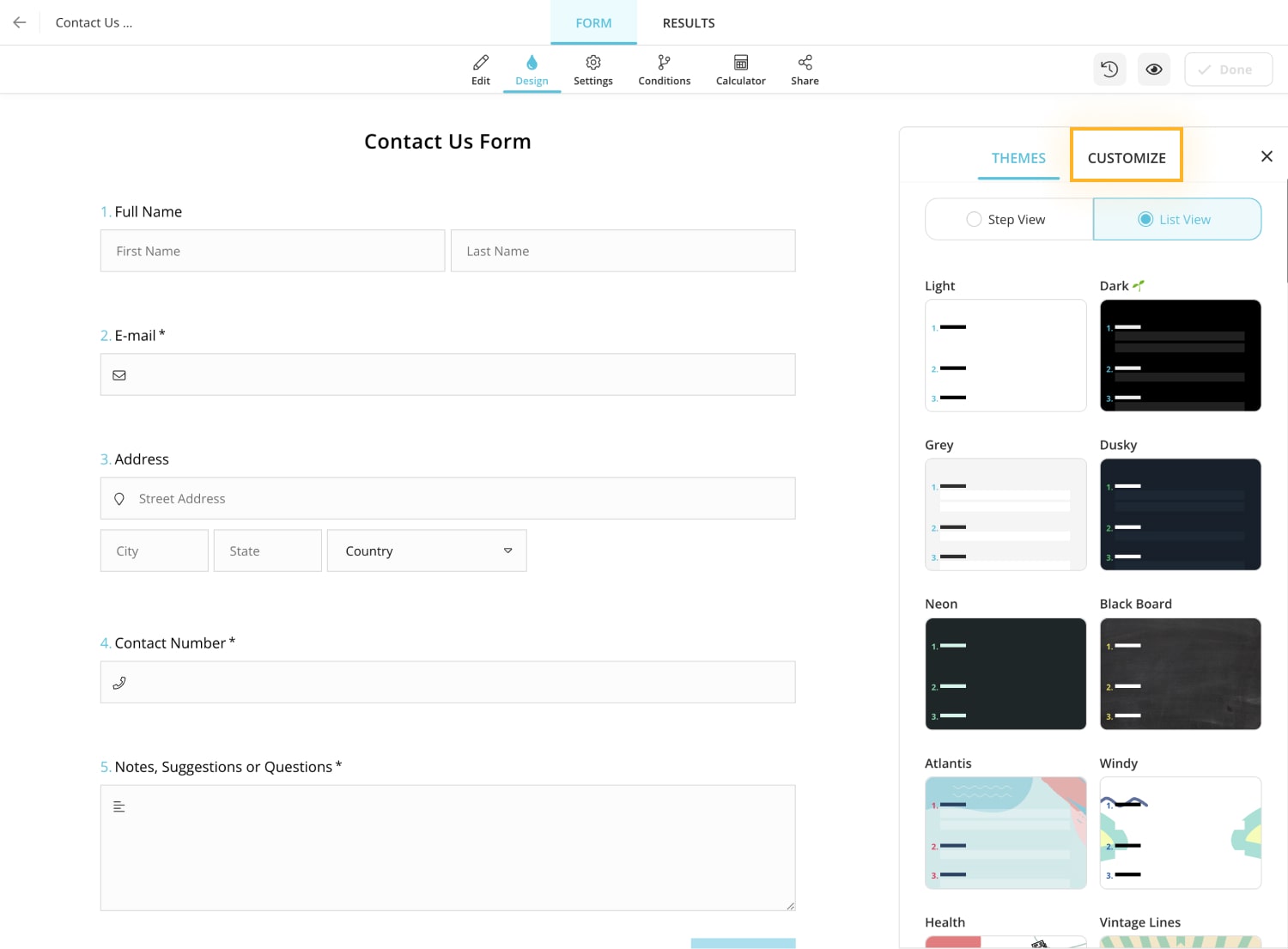Click the Contact Number field
Viewport: 1288px width, 949px height.
[448, 682]
